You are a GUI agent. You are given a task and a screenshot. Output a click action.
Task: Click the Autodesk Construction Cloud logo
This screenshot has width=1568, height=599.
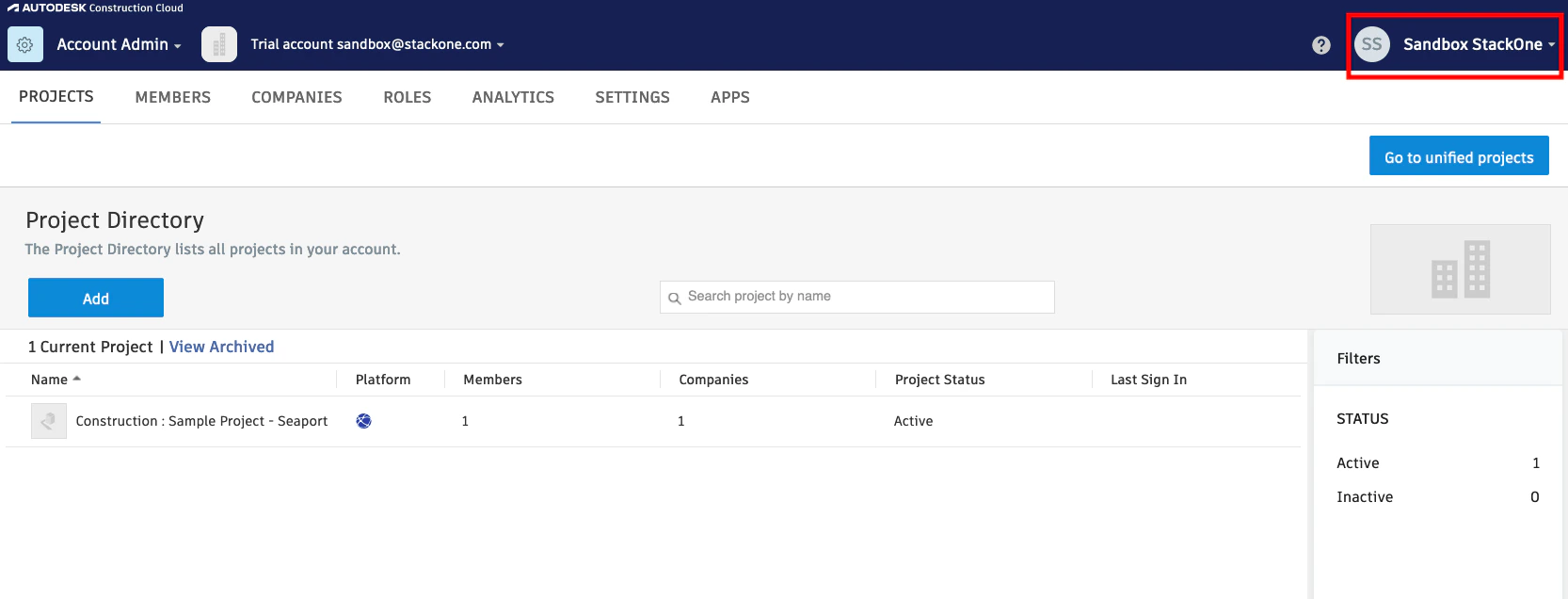[x=95, y=8]
